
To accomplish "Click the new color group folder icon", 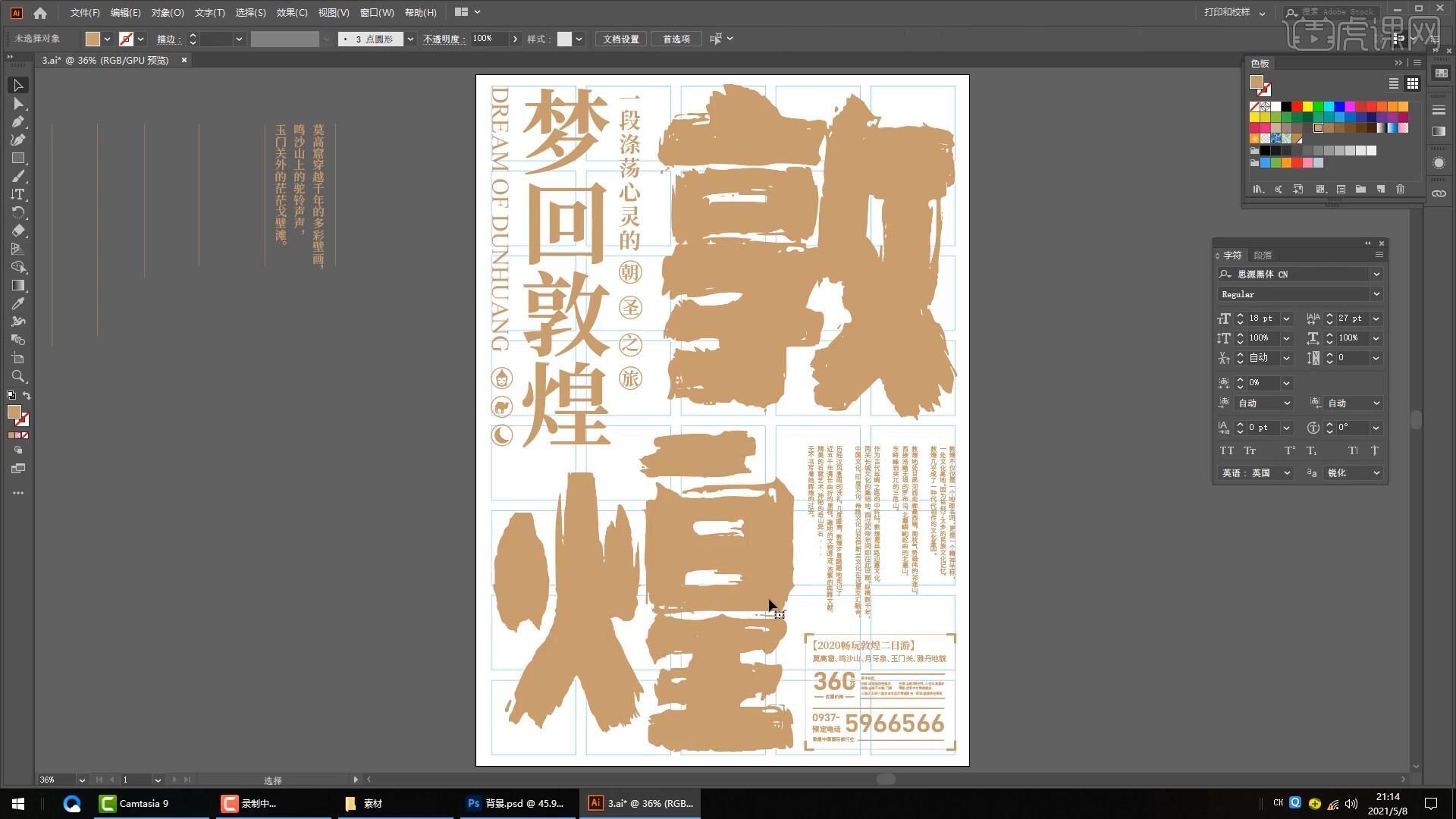I will 1360,189.
